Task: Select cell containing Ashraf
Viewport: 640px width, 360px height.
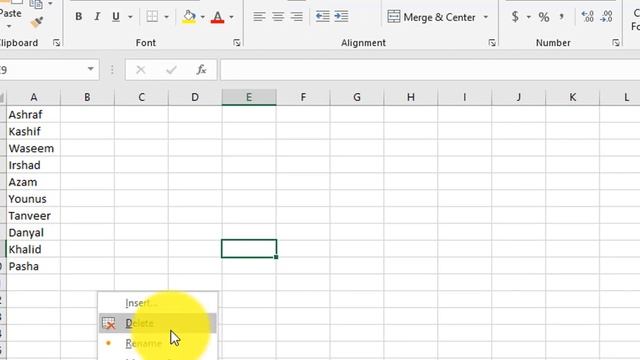Action: pyautogui.click(x=33, y=115)
